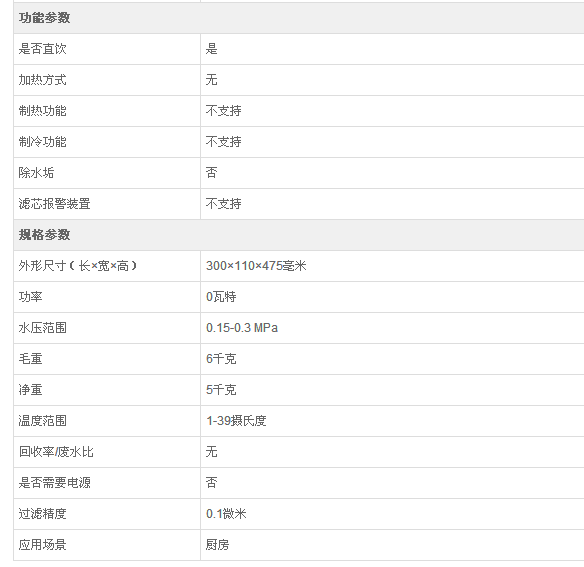Click the water pressure value 0.15-0.3 MPa

pos(242,328)
